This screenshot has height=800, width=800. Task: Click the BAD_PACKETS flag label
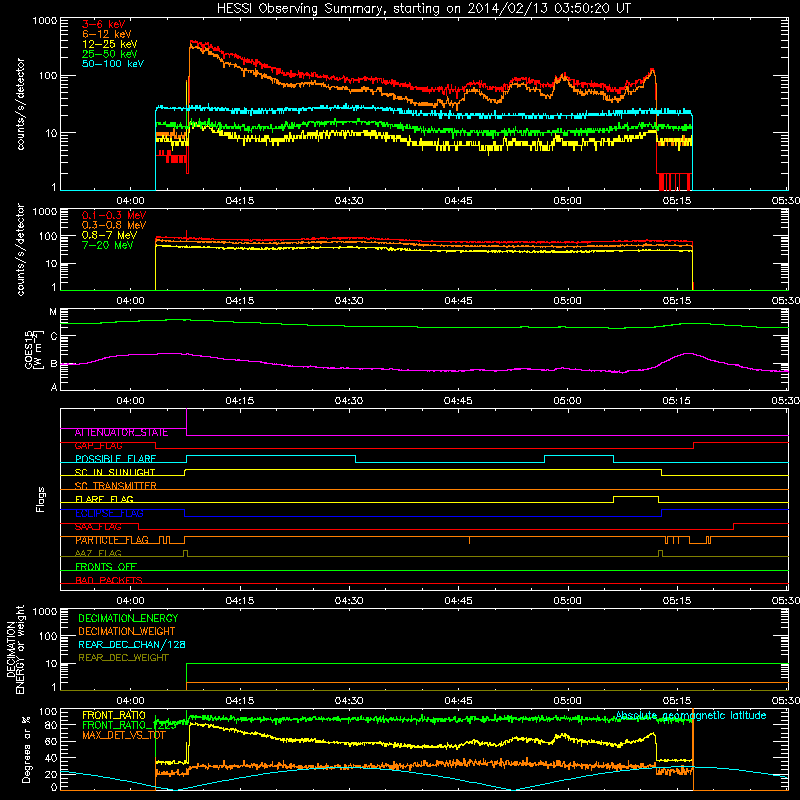tap(109, 580)
